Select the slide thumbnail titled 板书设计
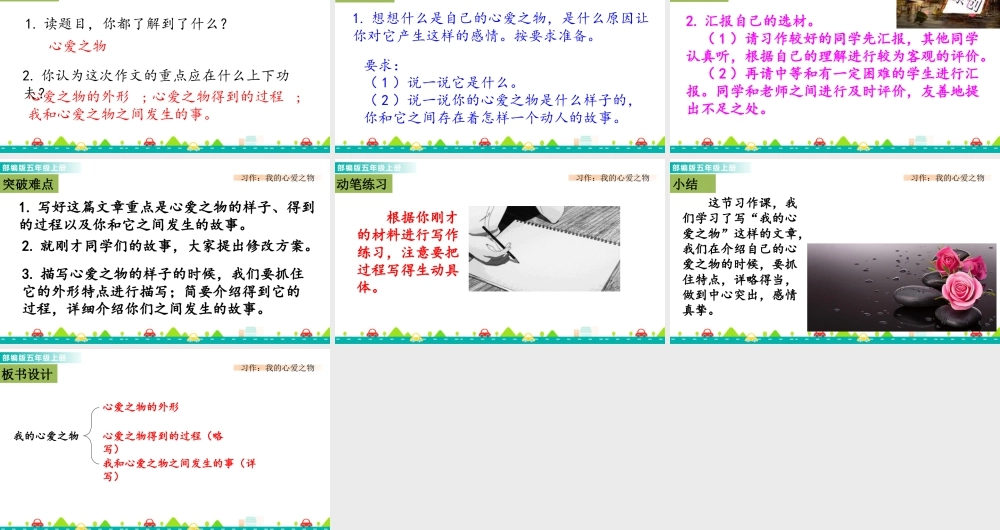1000x530 pixels. pos(165,440)
